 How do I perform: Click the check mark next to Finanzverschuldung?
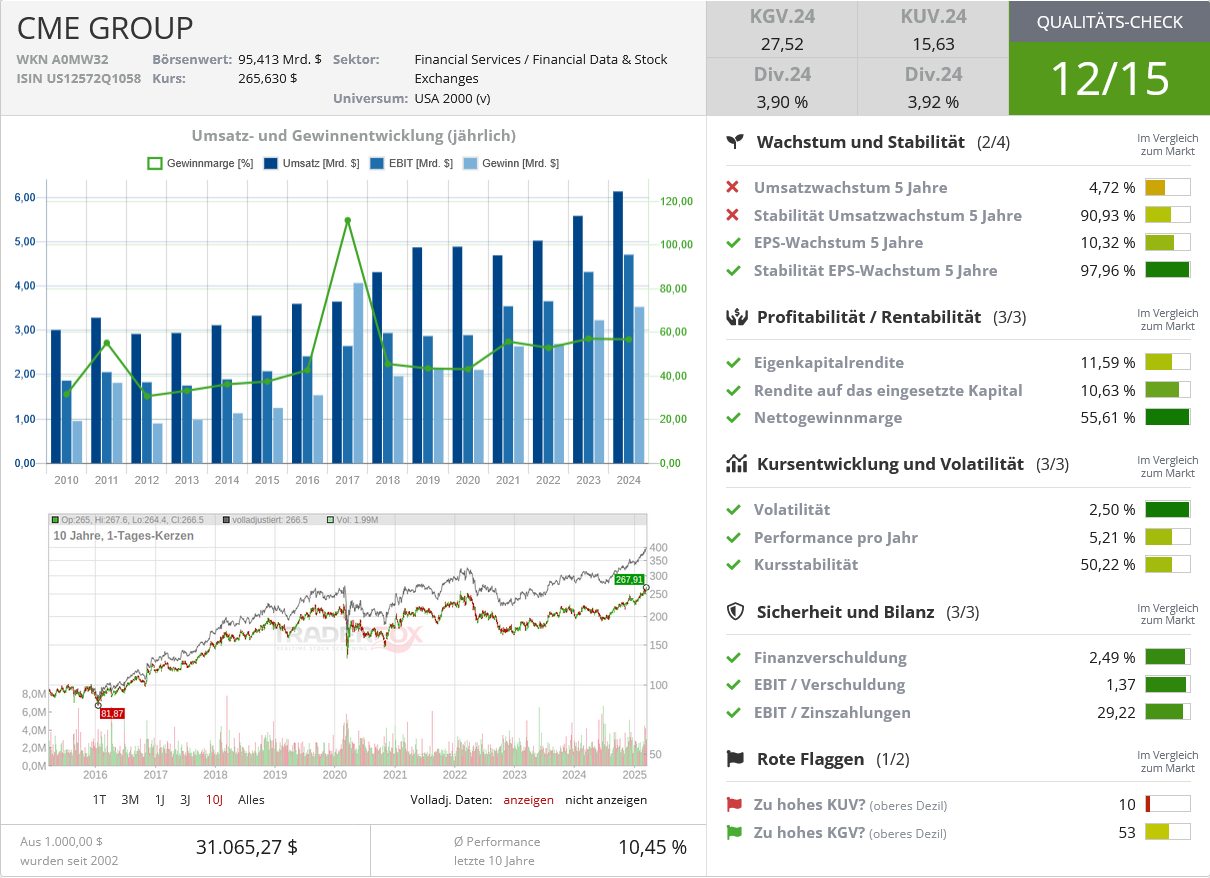pyautogui.click(x=733, y=657)
